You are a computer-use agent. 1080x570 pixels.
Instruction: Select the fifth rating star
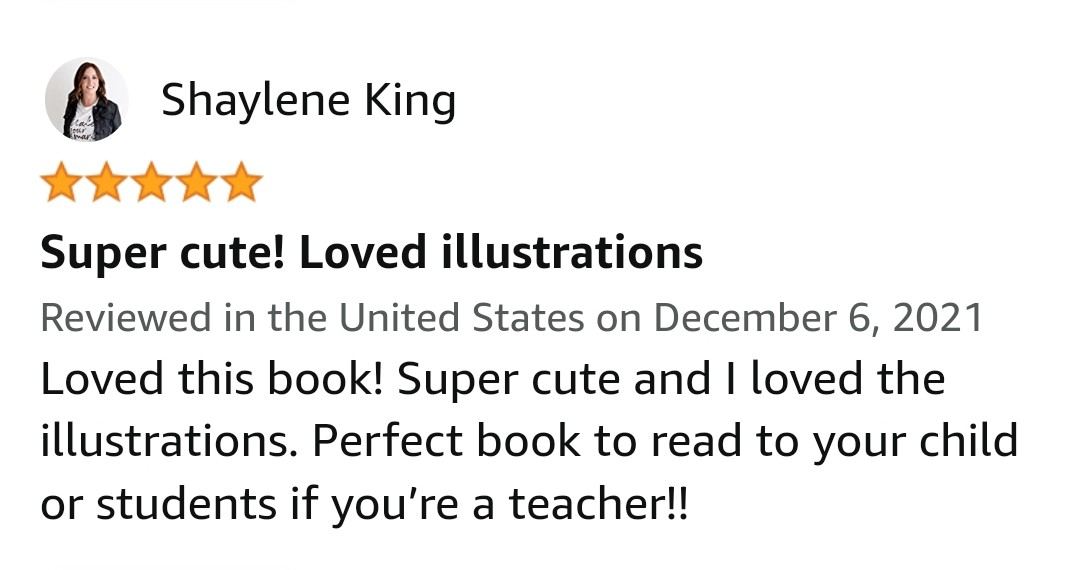tap(241, 185)
